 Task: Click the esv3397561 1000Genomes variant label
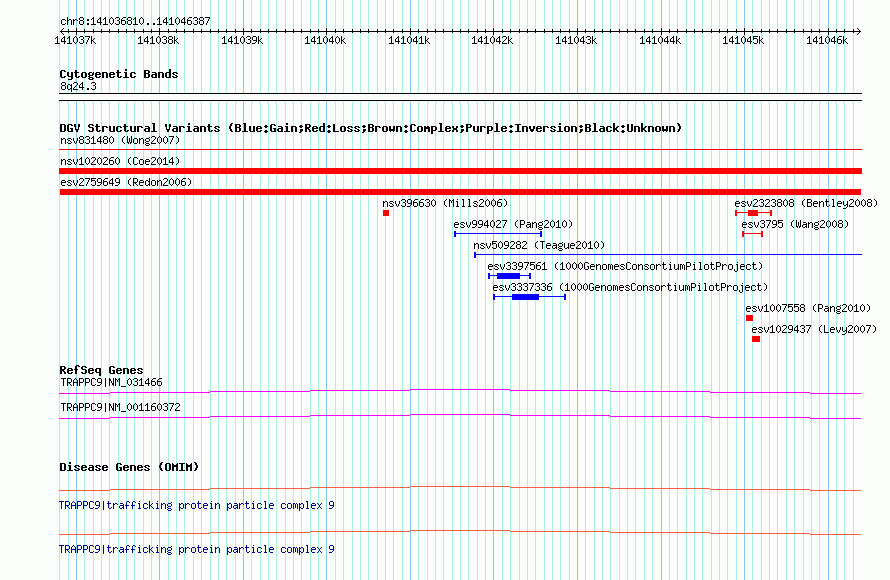coord(625,266)
